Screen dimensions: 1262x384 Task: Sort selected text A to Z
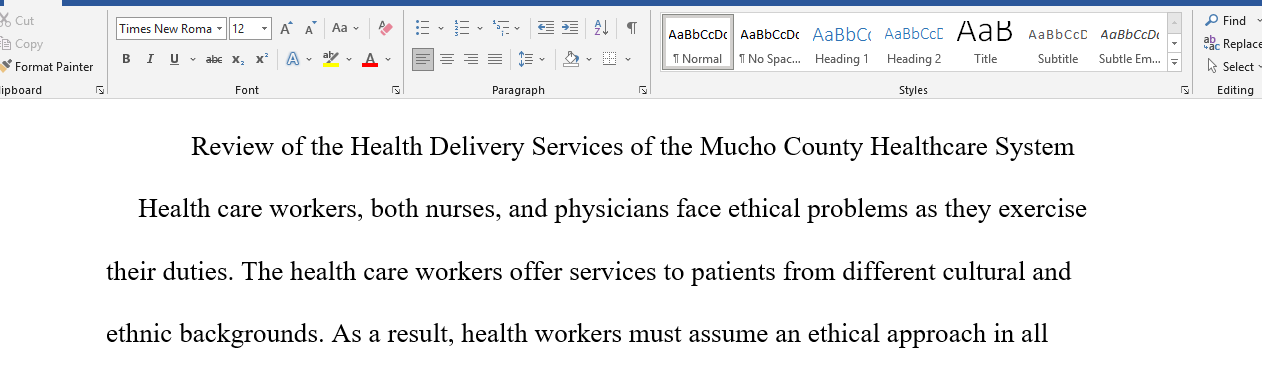[x=601, y=29]
